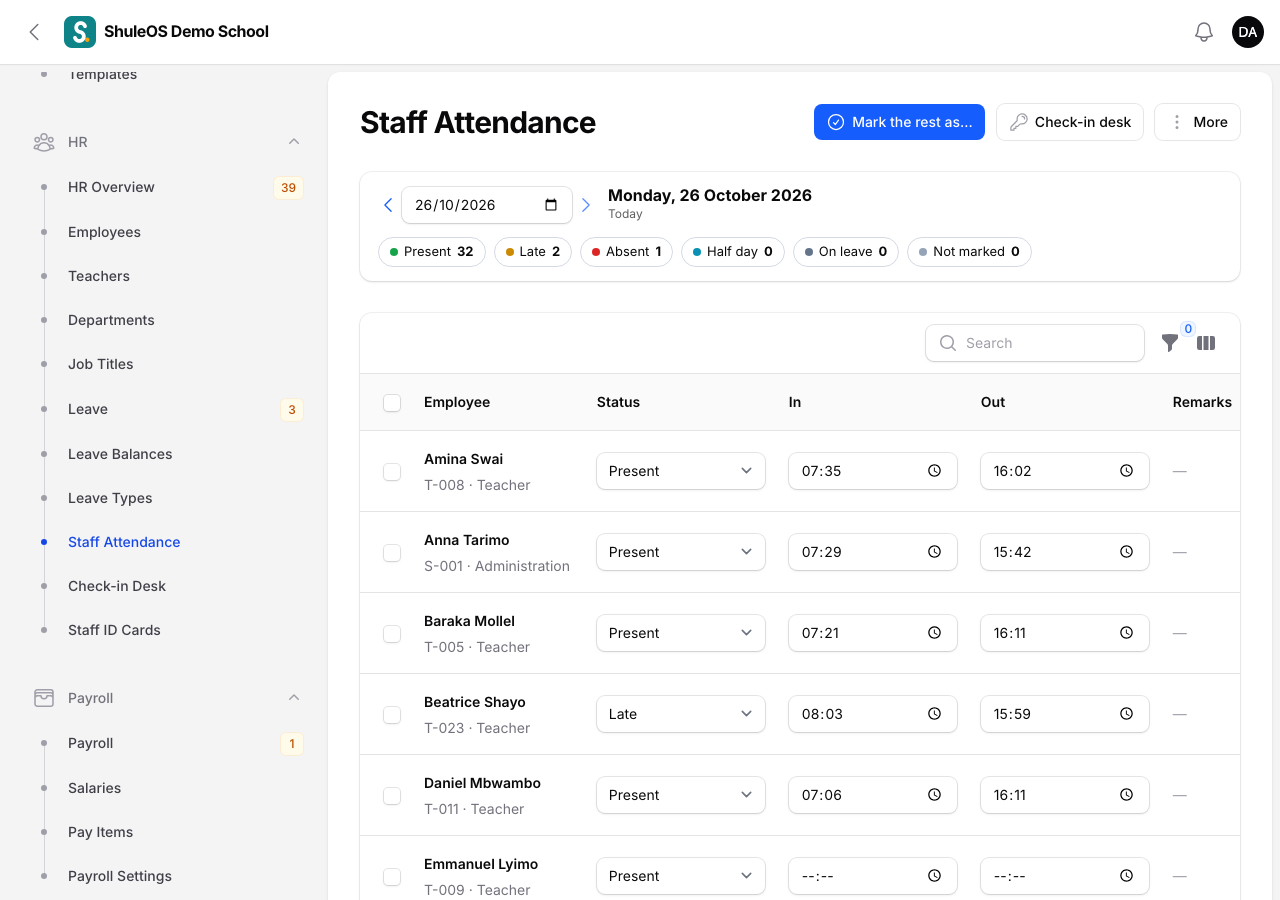Open Salaries in the sidebar
1280x900 pixels.
pyautogui.click(x=94, y=788)
